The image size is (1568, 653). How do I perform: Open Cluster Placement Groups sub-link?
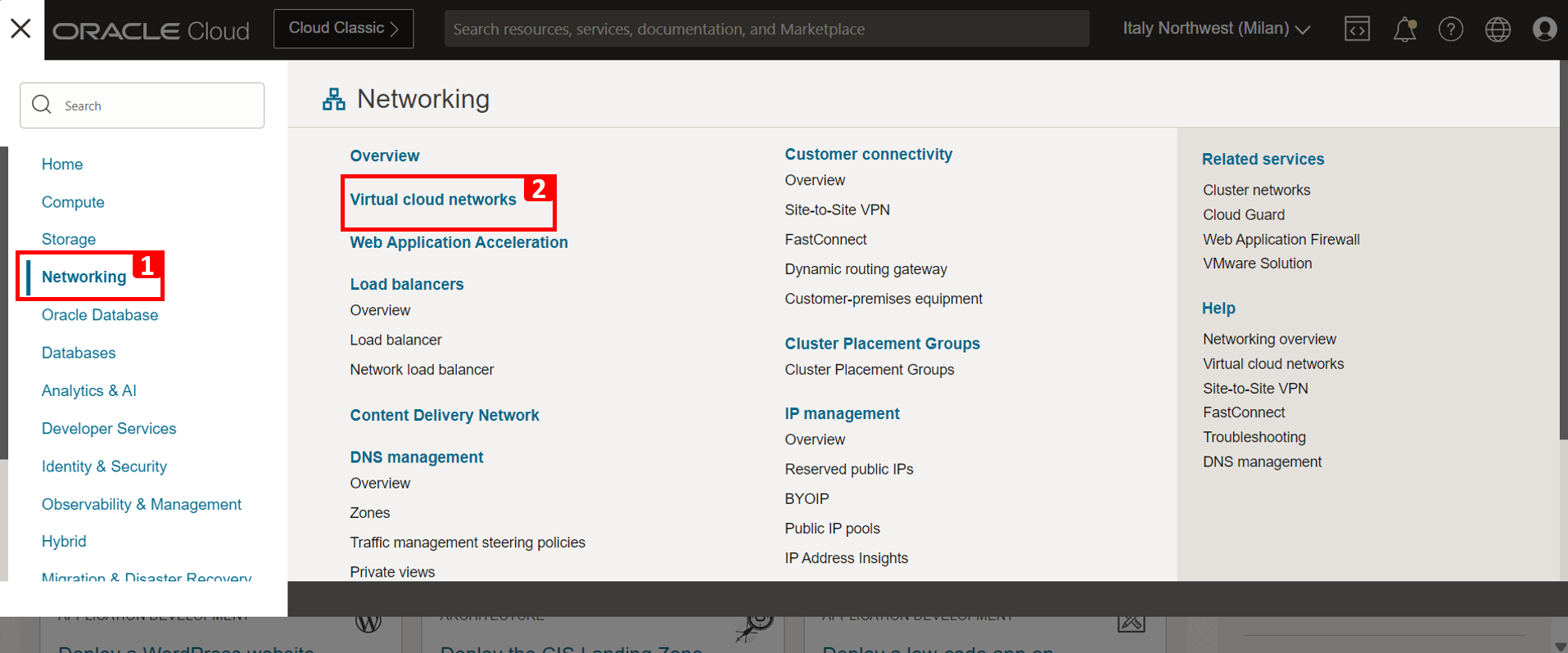click(x=870, y=370)
